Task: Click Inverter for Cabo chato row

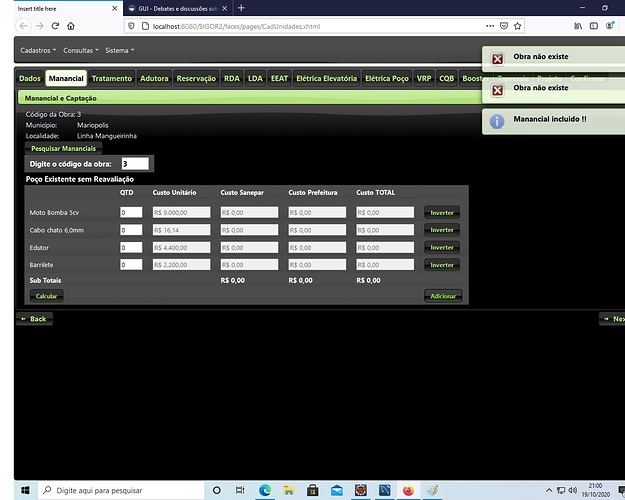Action: [x=442, y=230]
